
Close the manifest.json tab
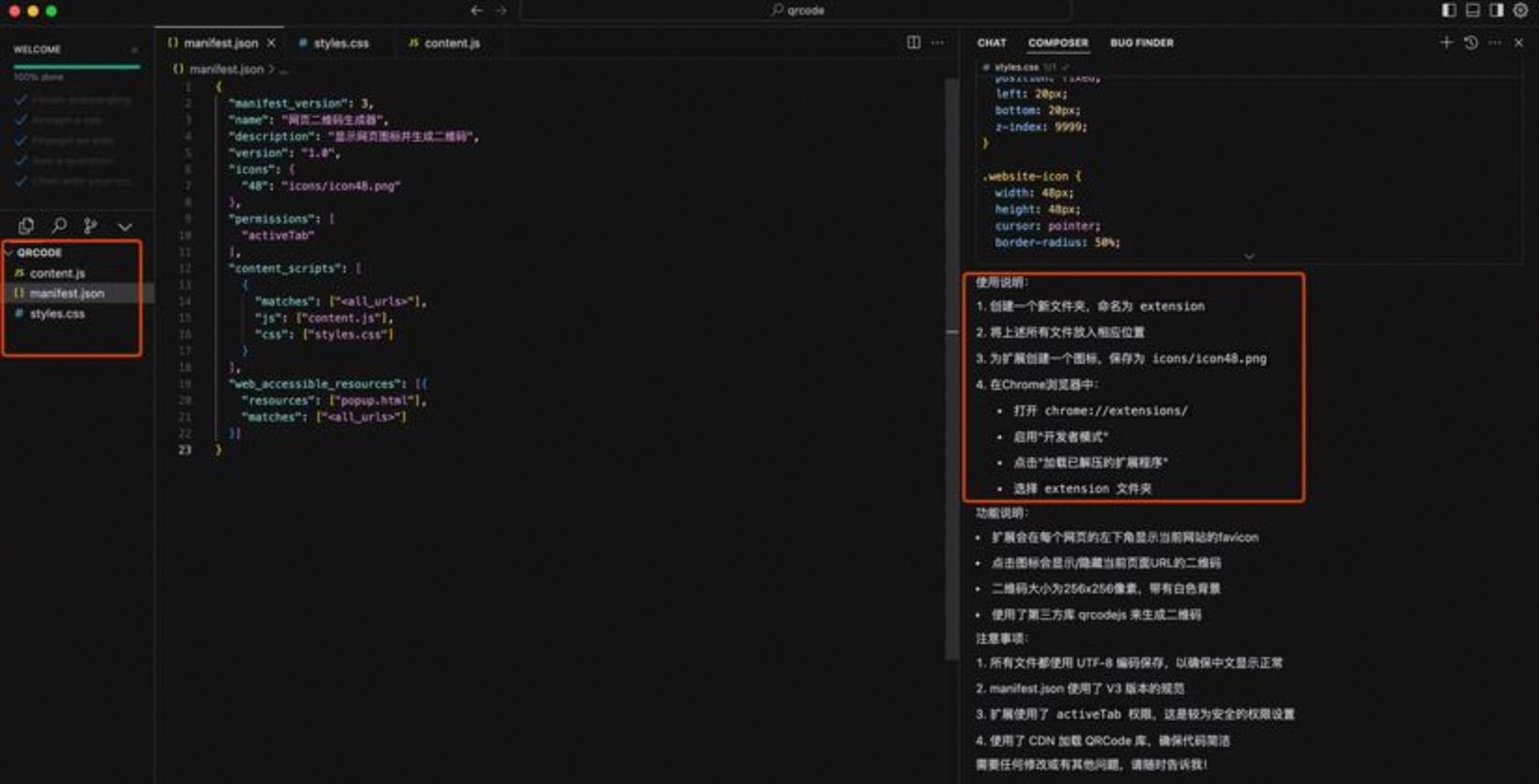click(x=271, y=43)
